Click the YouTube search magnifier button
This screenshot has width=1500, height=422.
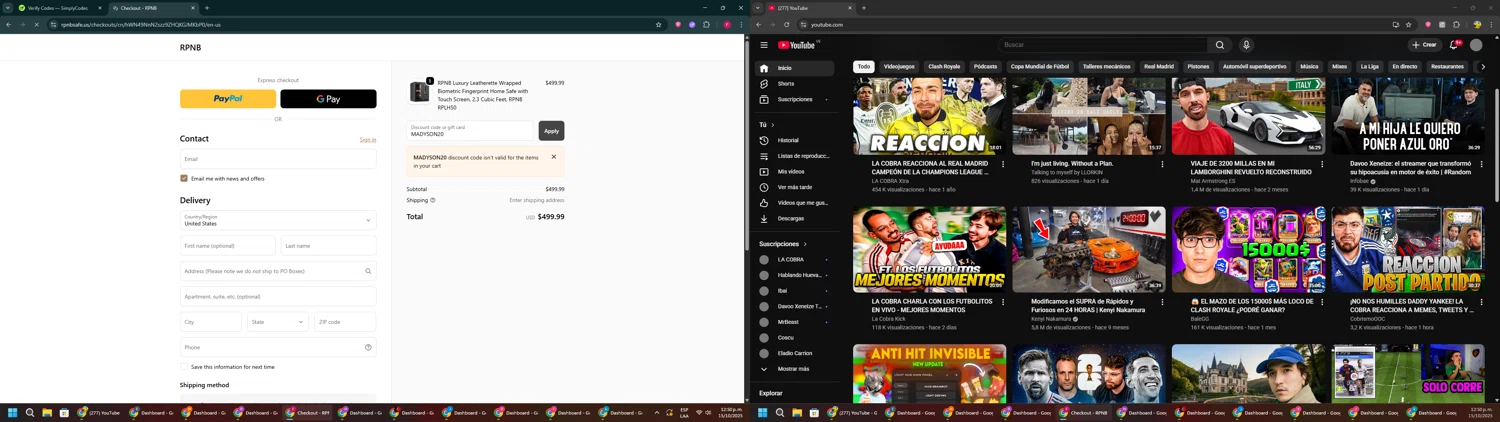point(1219,45)
